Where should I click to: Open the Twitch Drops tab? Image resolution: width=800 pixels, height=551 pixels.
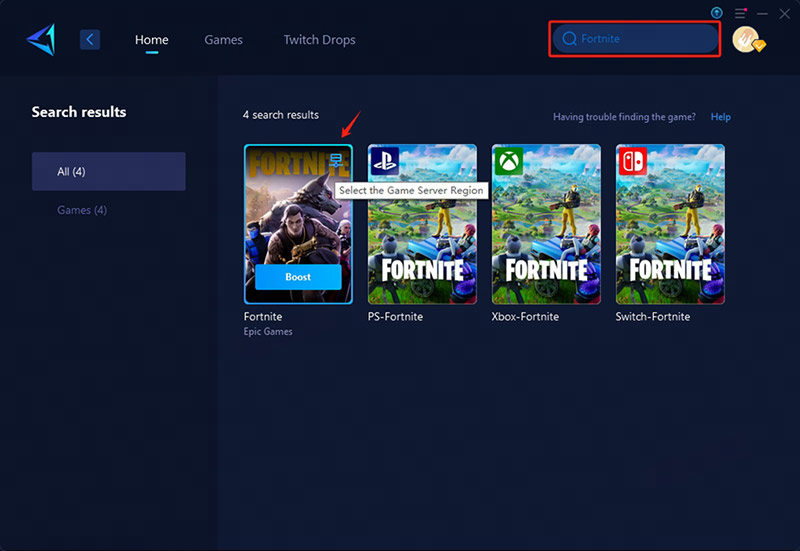click(x=319, y=40)
